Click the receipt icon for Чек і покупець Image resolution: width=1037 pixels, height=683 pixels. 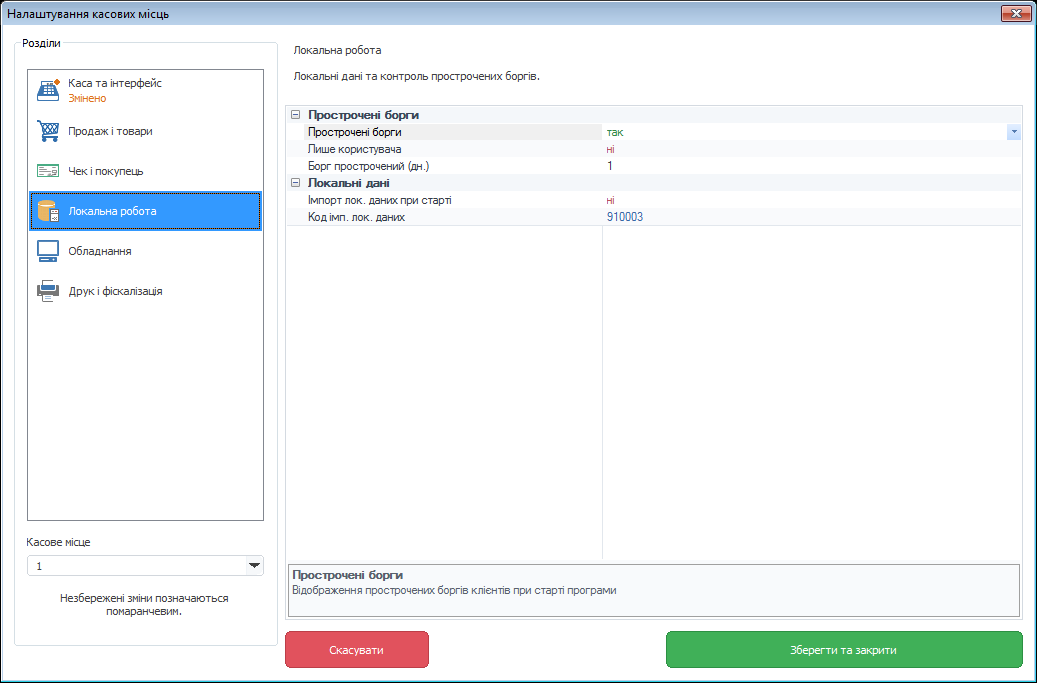[48, 171]
